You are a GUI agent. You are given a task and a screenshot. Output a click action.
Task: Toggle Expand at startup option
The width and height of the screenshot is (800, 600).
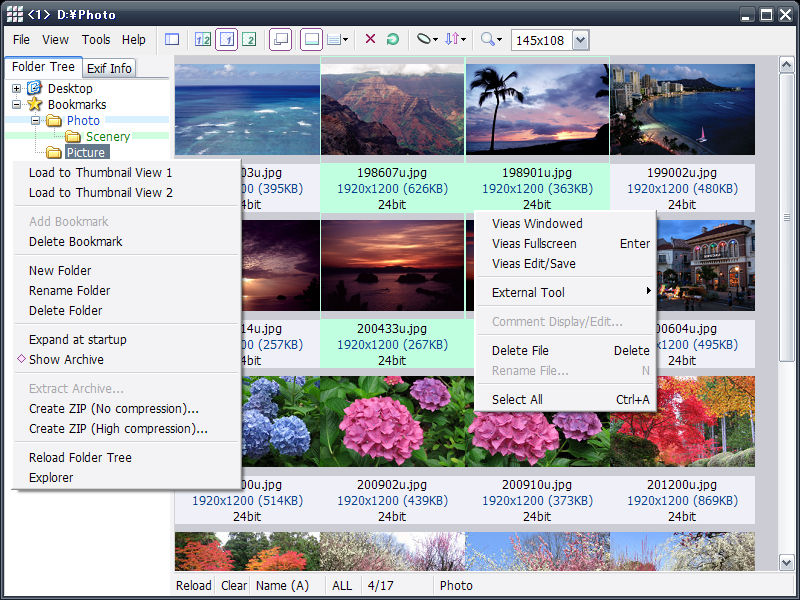tap(127, 339)
